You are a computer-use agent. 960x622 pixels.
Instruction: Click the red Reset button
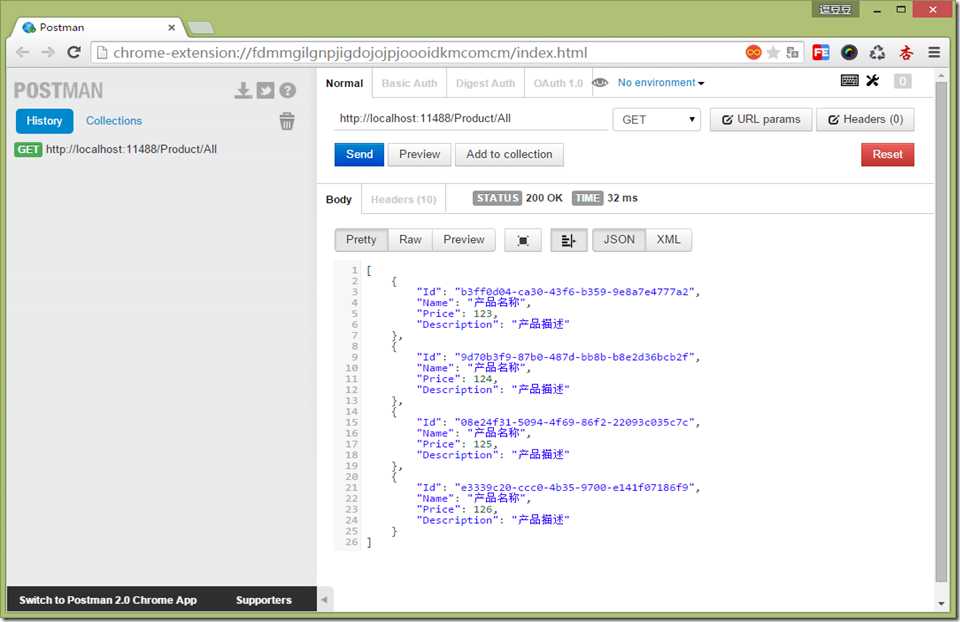887,154
